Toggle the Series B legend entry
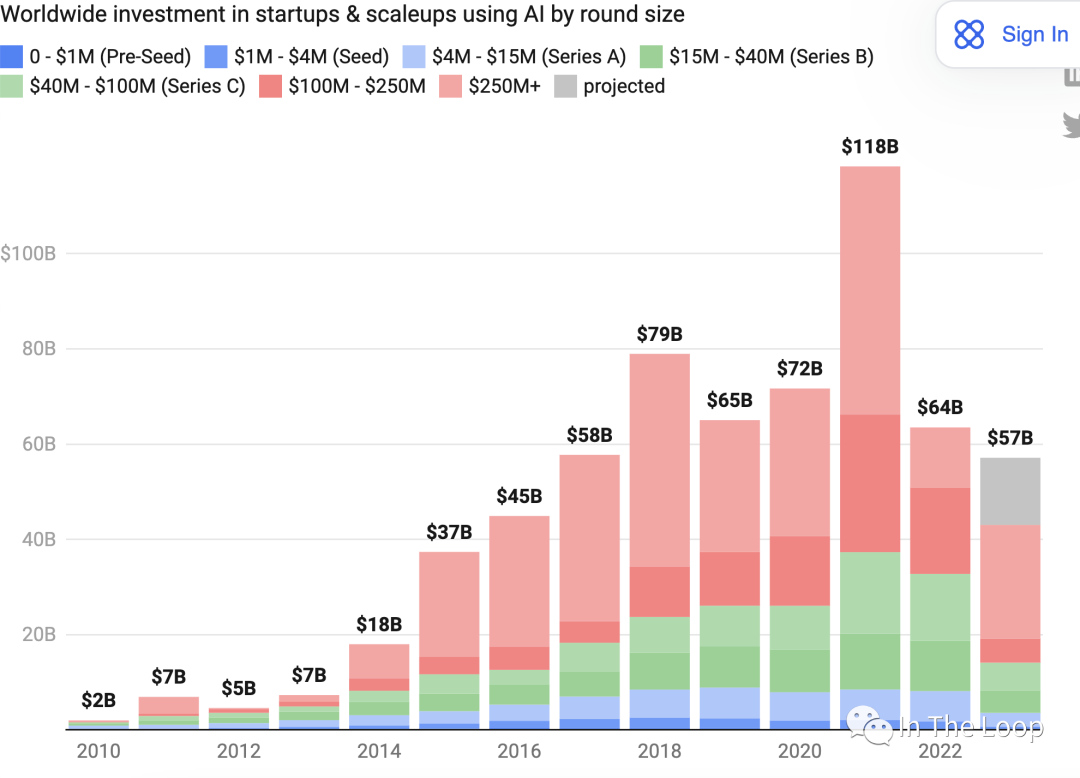The image size is (1080, 778). [756, 56]
